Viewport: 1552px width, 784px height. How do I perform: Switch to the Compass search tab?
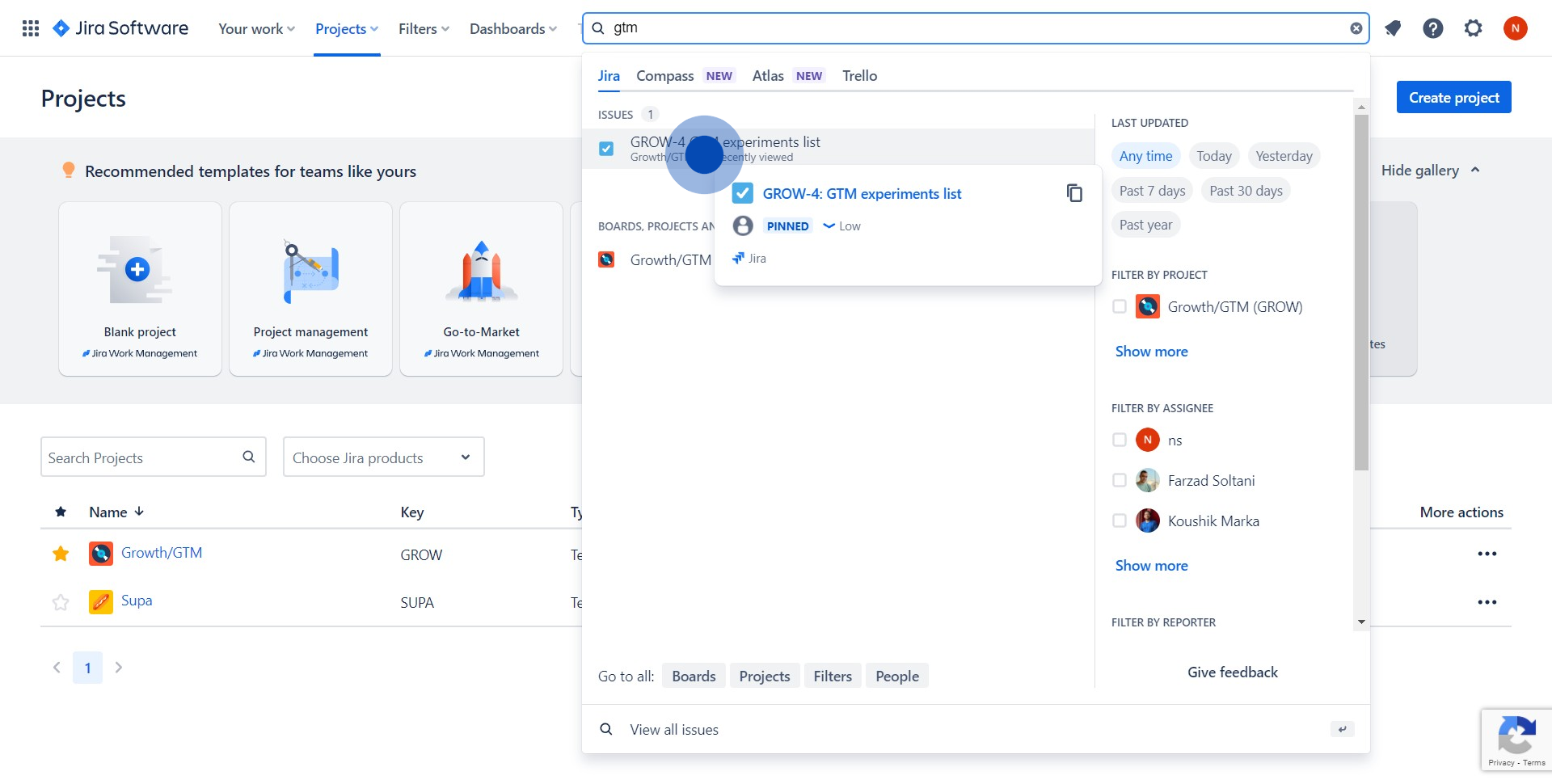tap(664, 76)
